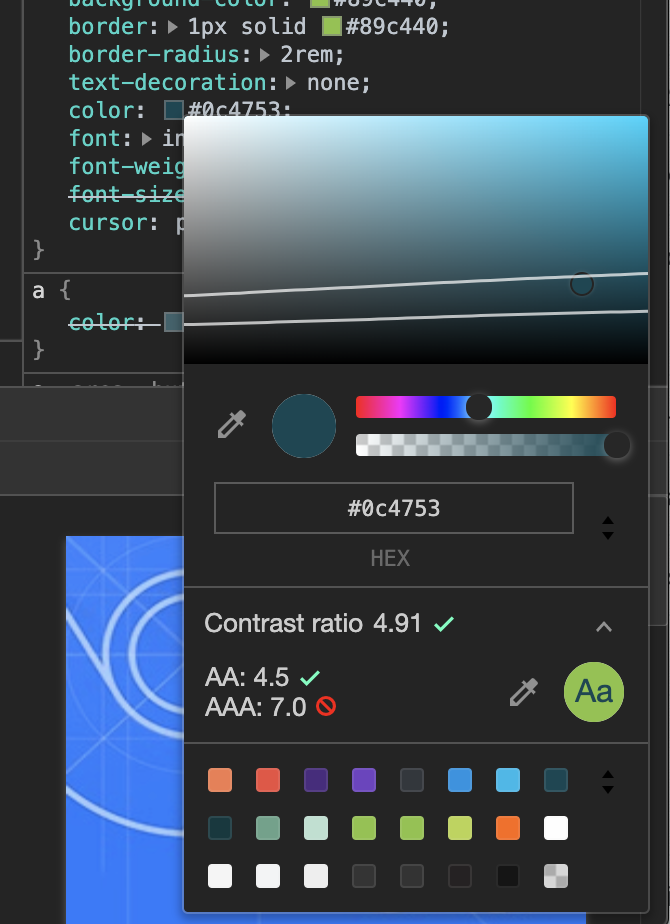The image size is (670, 924).
Task: Click the HEX color input field
Action: [393, 508]
